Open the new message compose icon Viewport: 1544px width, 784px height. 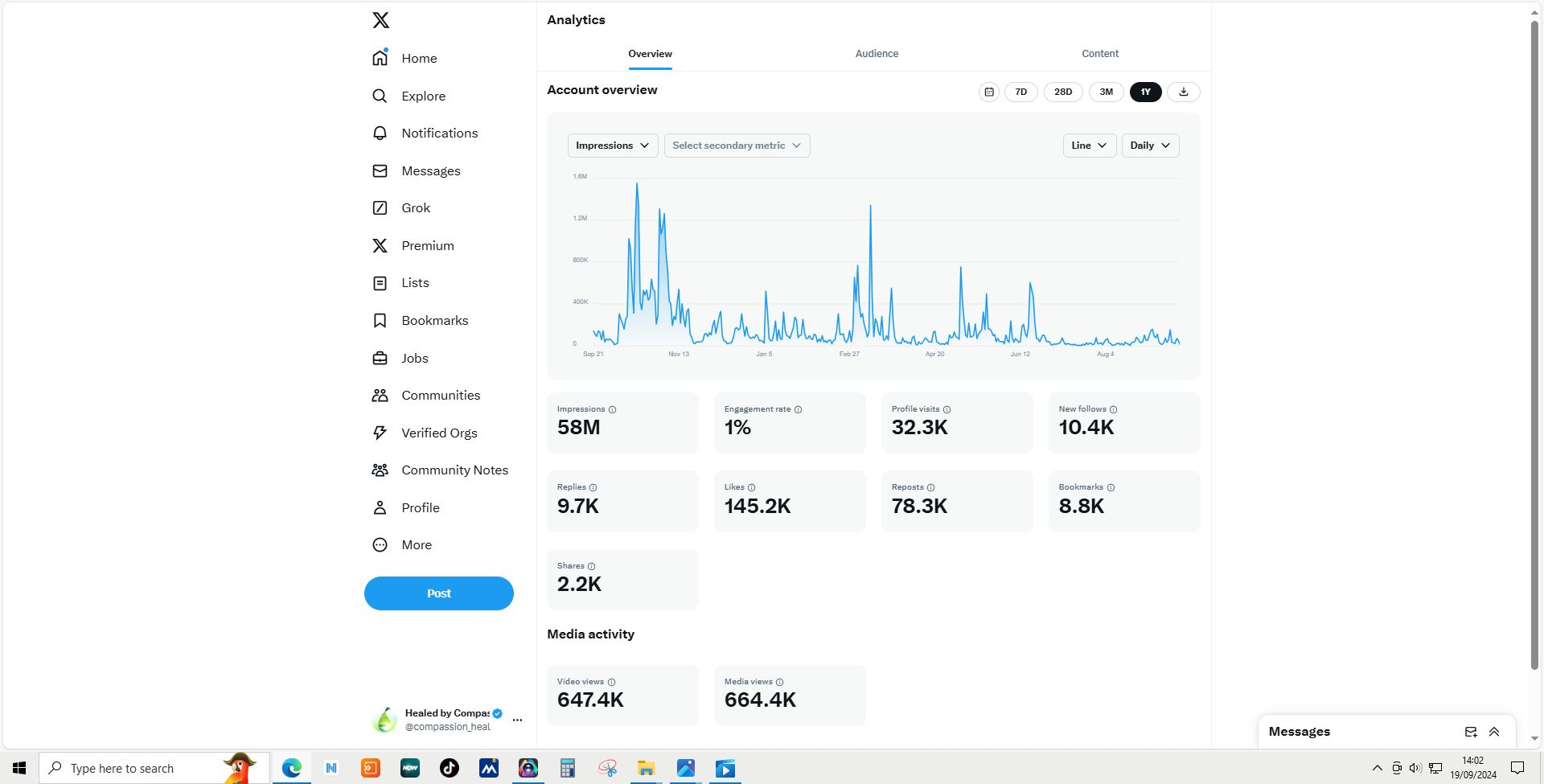click(x=1470, y=732)
